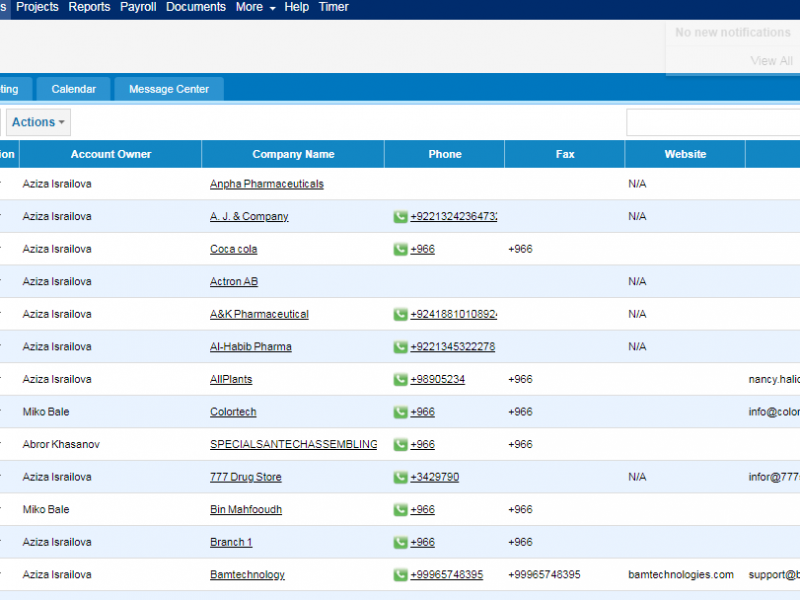Click phone icon for A. J. & Company

(401, 217)
